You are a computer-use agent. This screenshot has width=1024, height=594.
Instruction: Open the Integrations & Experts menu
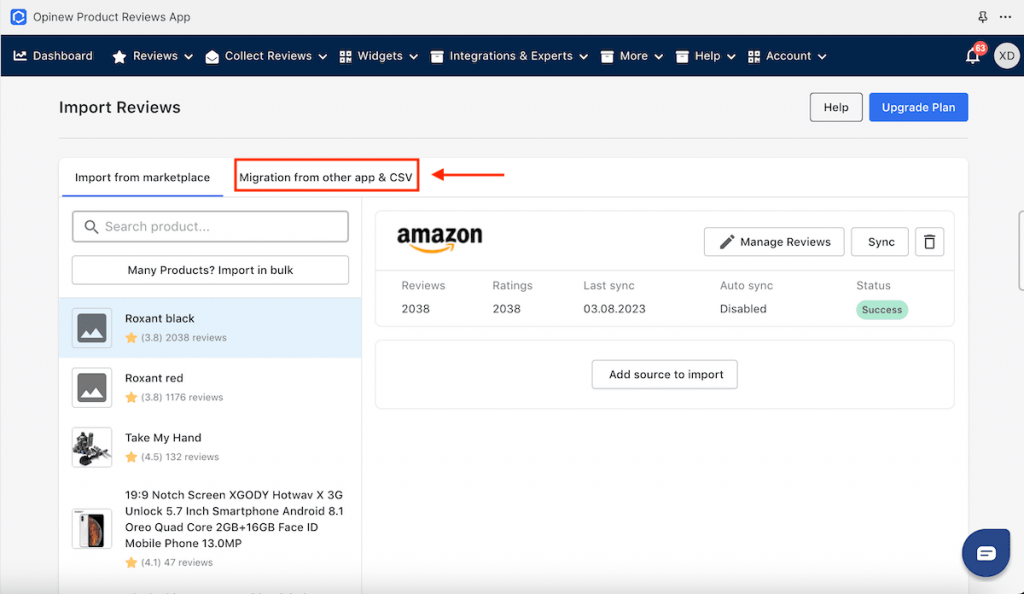509,56
